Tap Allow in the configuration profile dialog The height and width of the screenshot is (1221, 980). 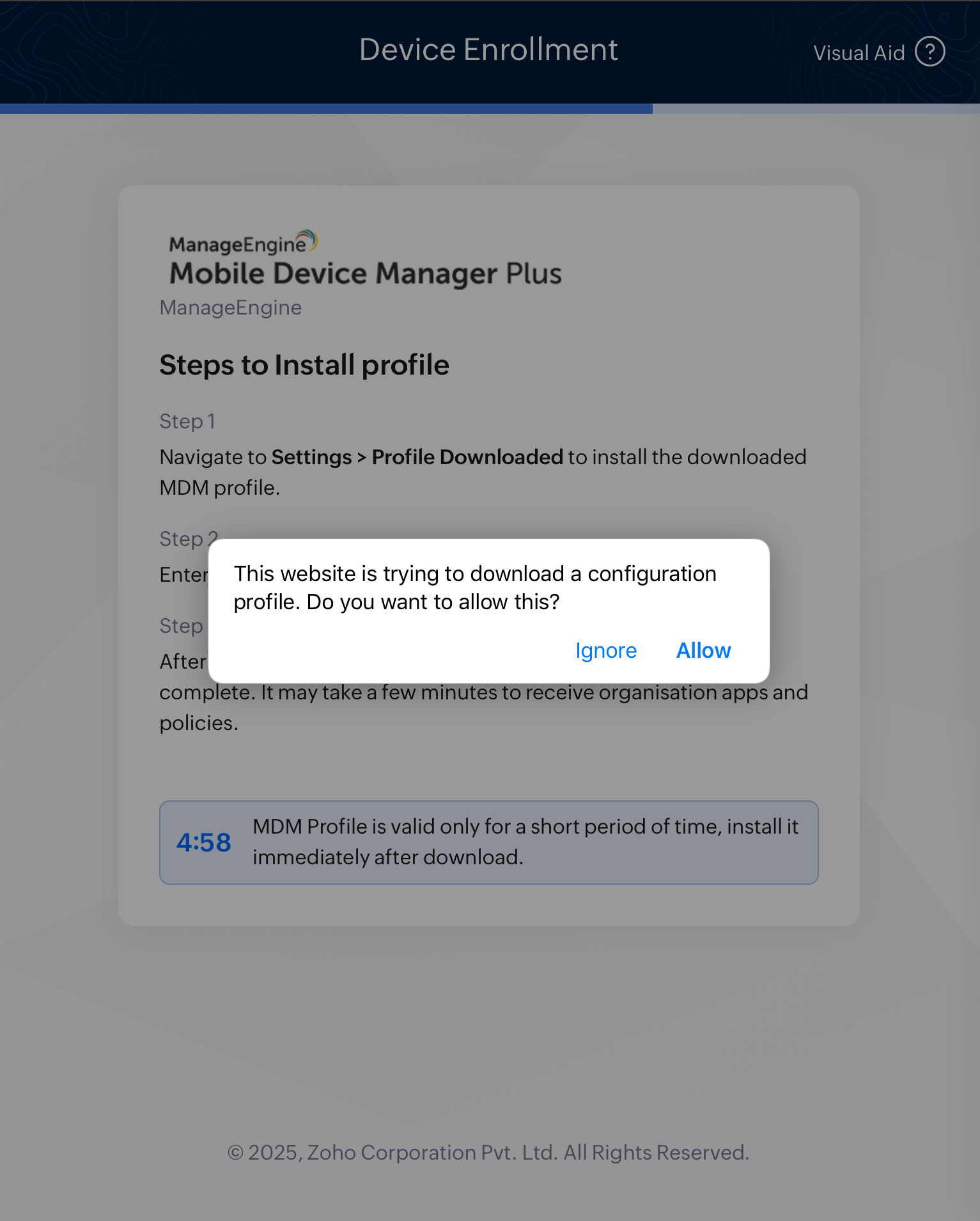(703, 650)
